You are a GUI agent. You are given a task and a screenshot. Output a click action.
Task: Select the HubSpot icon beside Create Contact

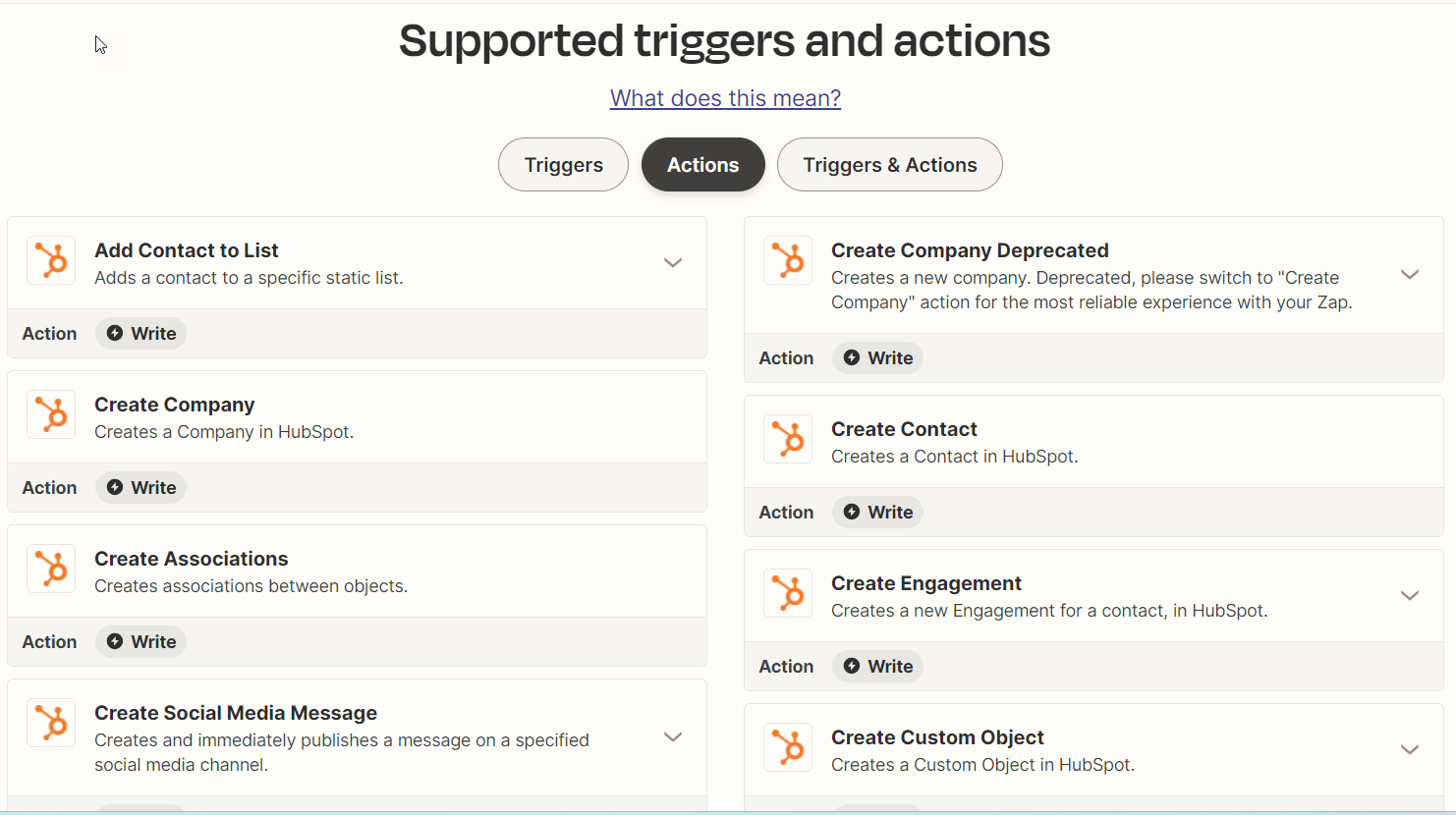787,439
